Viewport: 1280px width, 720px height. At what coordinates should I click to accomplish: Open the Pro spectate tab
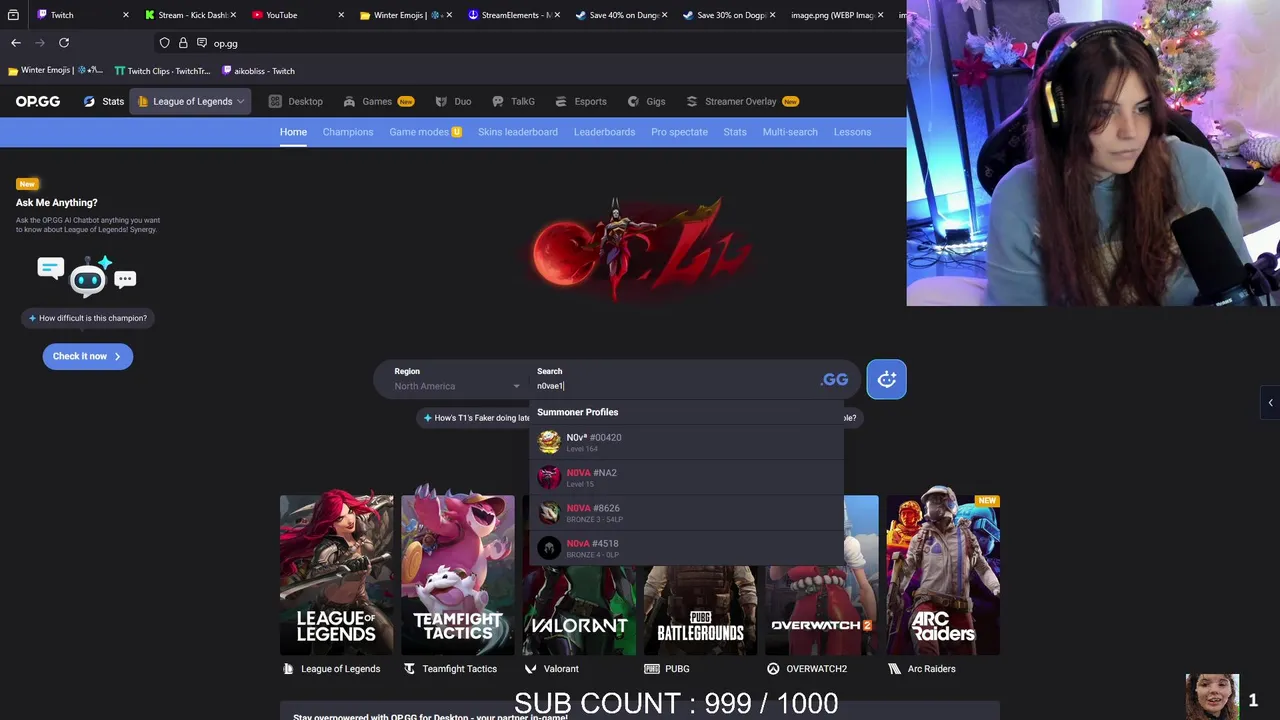click(x=679, y=132)
